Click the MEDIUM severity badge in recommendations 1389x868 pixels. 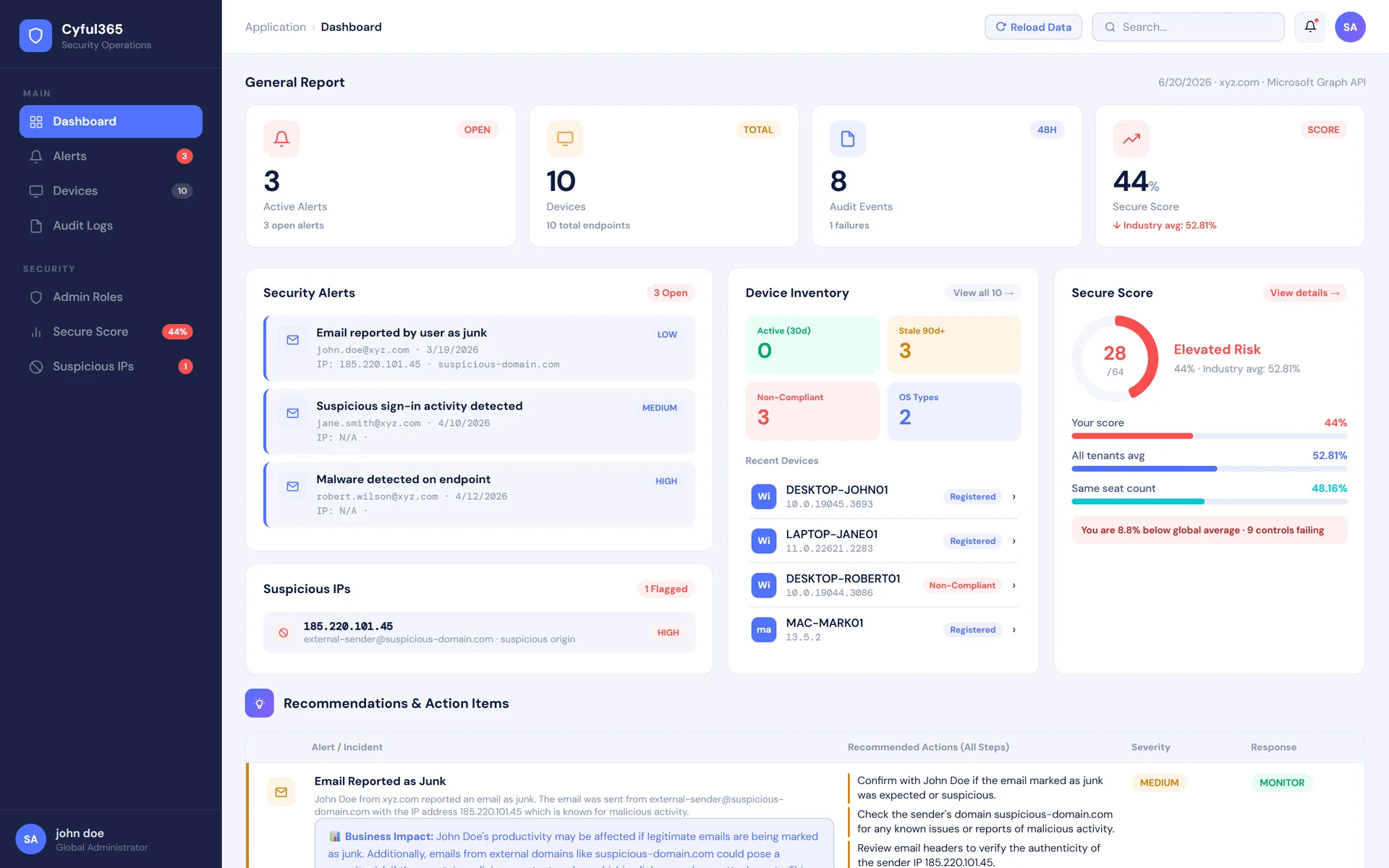click(x=1159, y=783)
